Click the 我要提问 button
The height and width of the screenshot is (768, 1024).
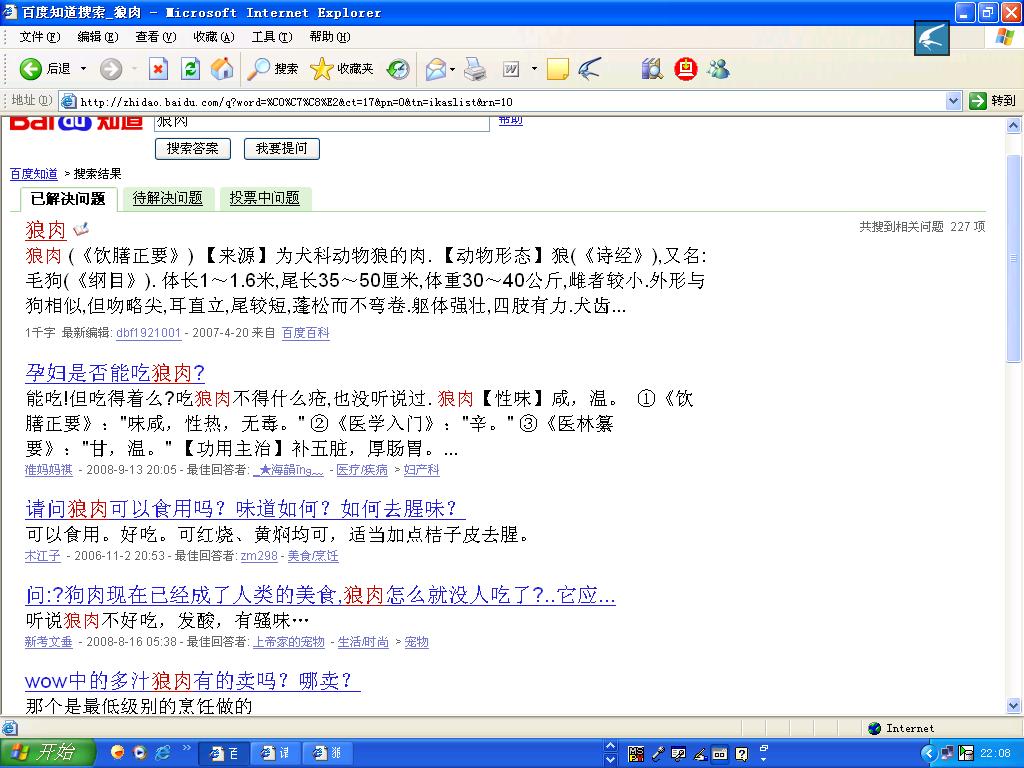click(281, 148)
